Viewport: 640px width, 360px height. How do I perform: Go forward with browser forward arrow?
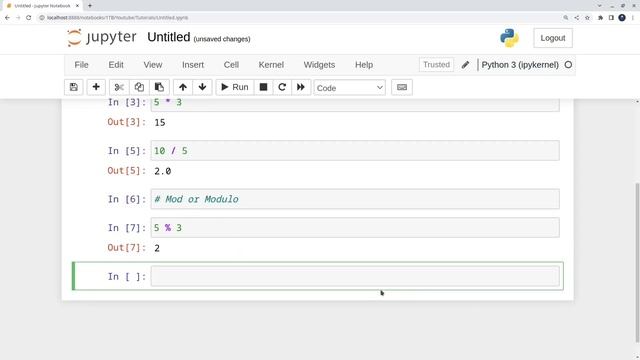click(18, 18)
